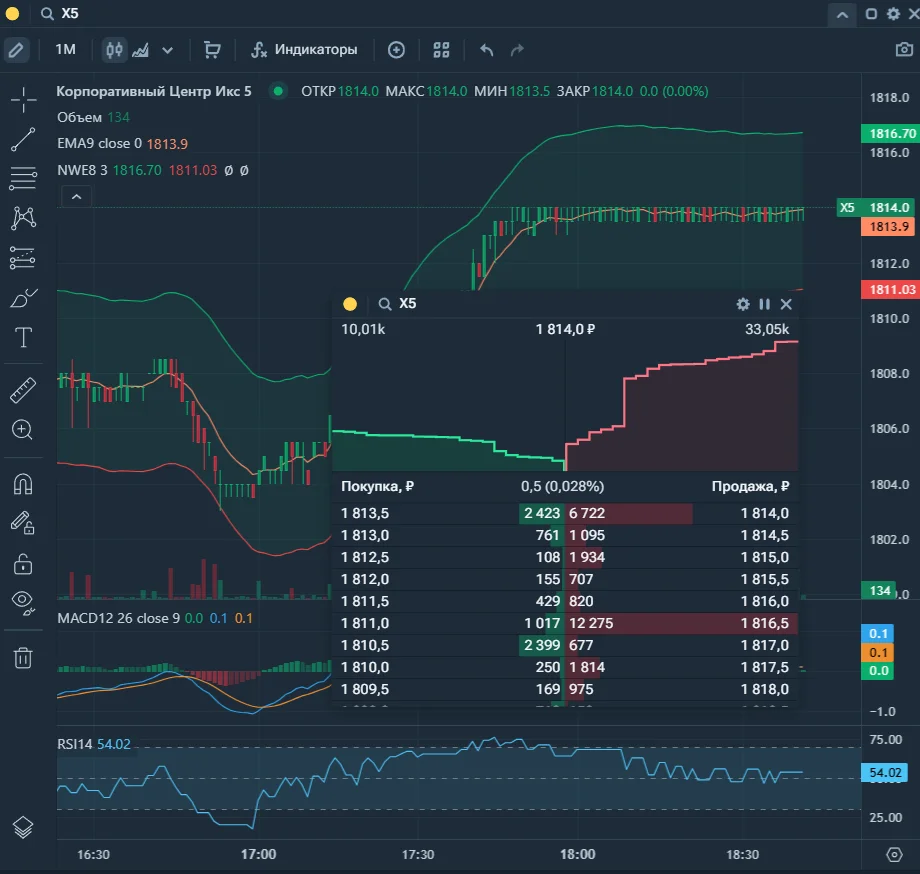Open the main window X5 ticker search
This screenshot has height=874, width=920.
click(x=60, y=13)
